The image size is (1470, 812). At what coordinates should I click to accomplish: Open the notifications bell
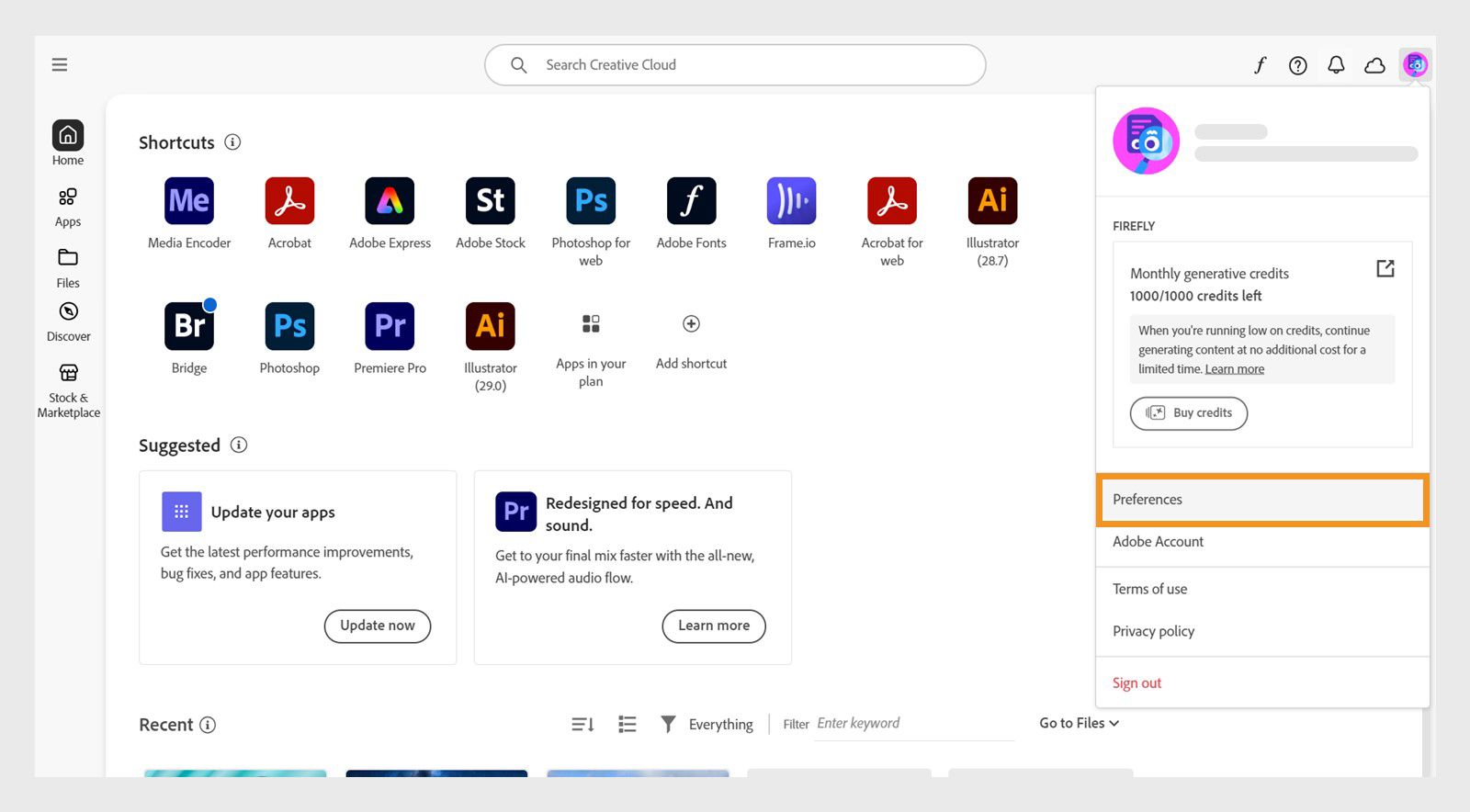click(1336, 65)
